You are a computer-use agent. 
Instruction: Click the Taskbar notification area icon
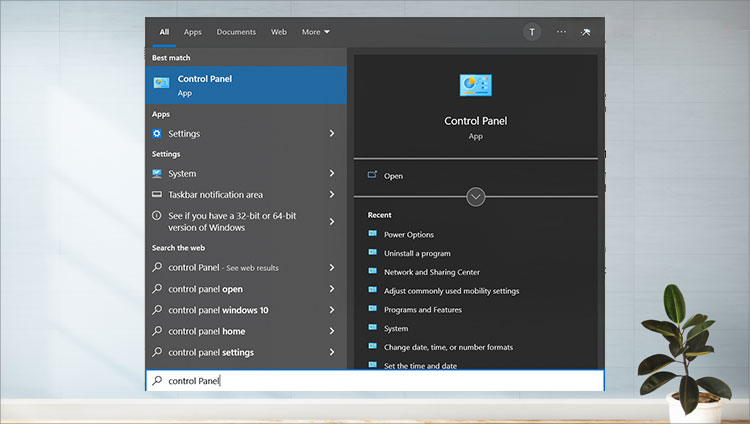tap(157, 194)
